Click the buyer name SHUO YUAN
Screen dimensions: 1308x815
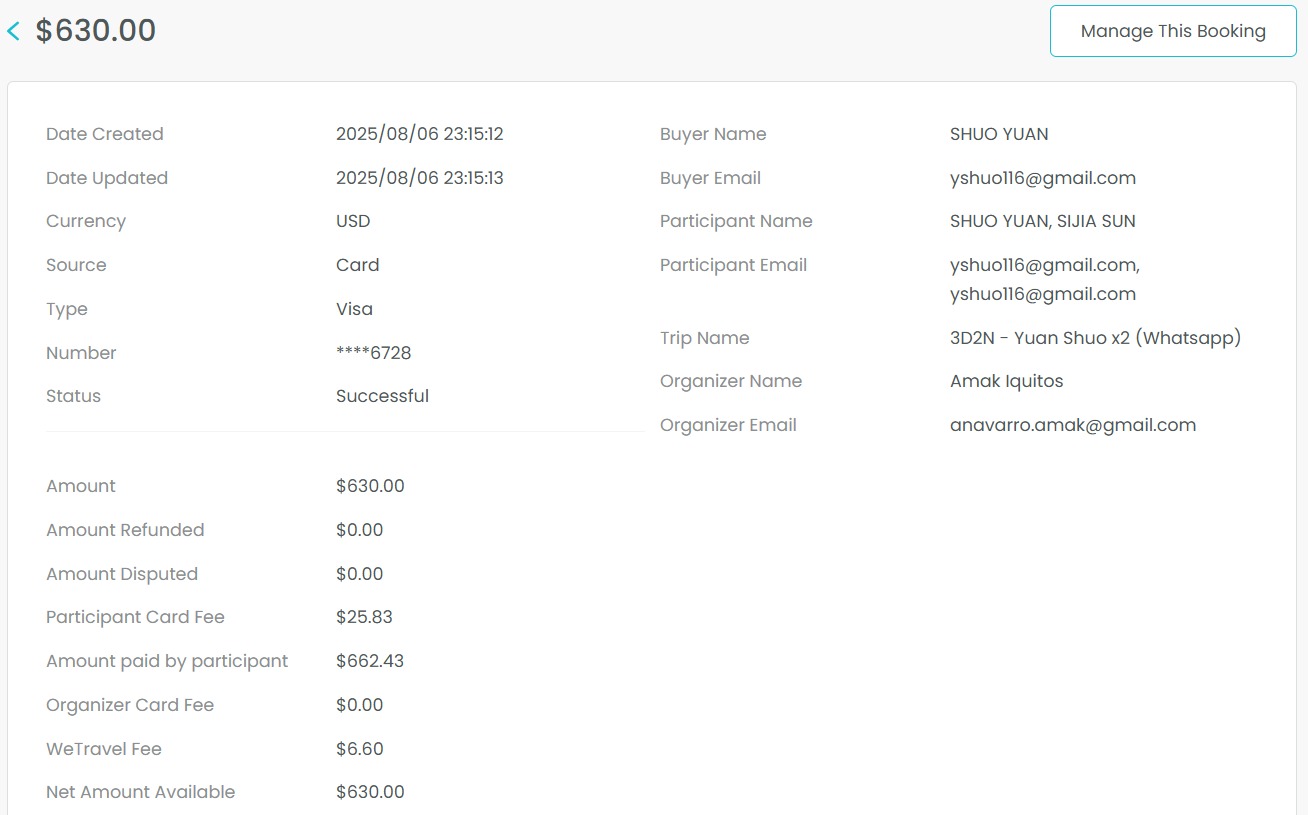coord(998,134)
